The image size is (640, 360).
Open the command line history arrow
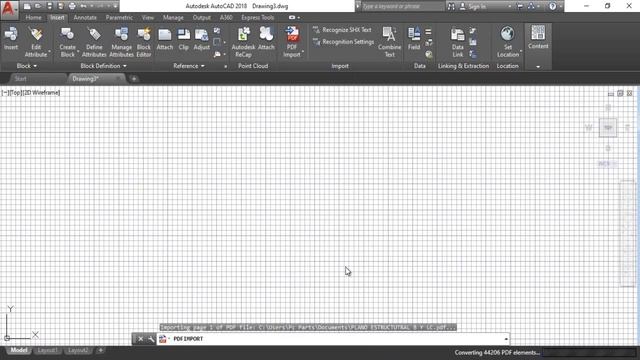coord(506,339)
